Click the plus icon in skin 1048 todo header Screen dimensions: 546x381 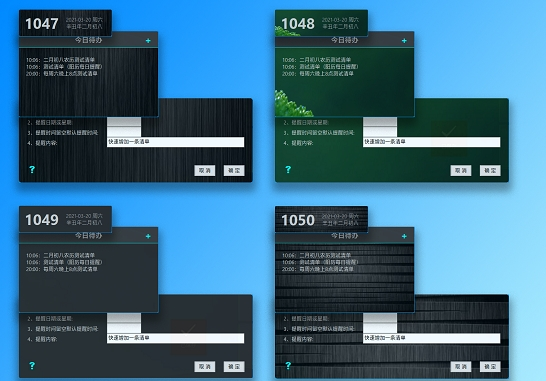(404, 41)
